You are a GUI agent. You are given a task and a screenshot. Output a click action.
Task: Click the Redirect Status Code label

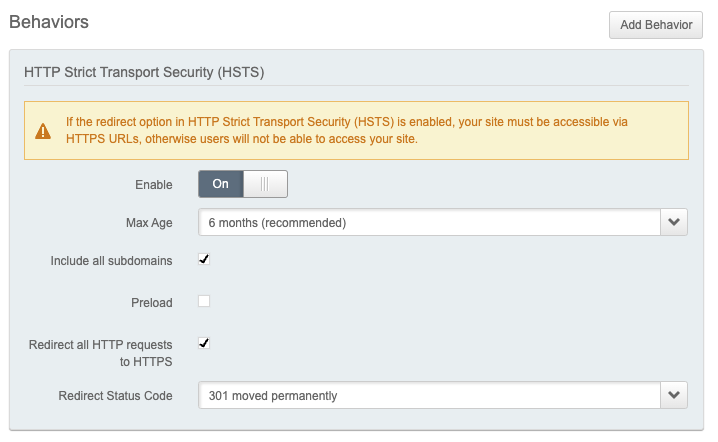click(115, 396)
